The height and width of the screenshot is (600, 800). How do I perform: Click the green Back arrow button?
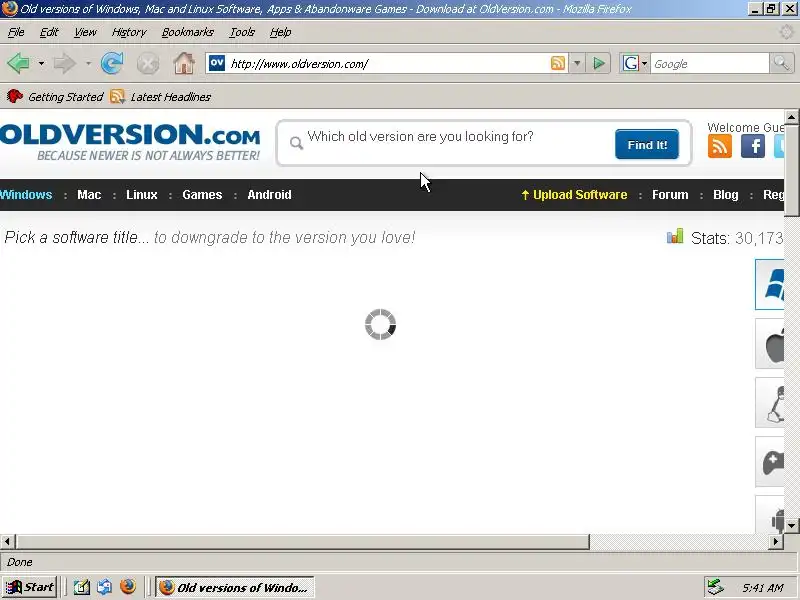(x=18, y=64)
